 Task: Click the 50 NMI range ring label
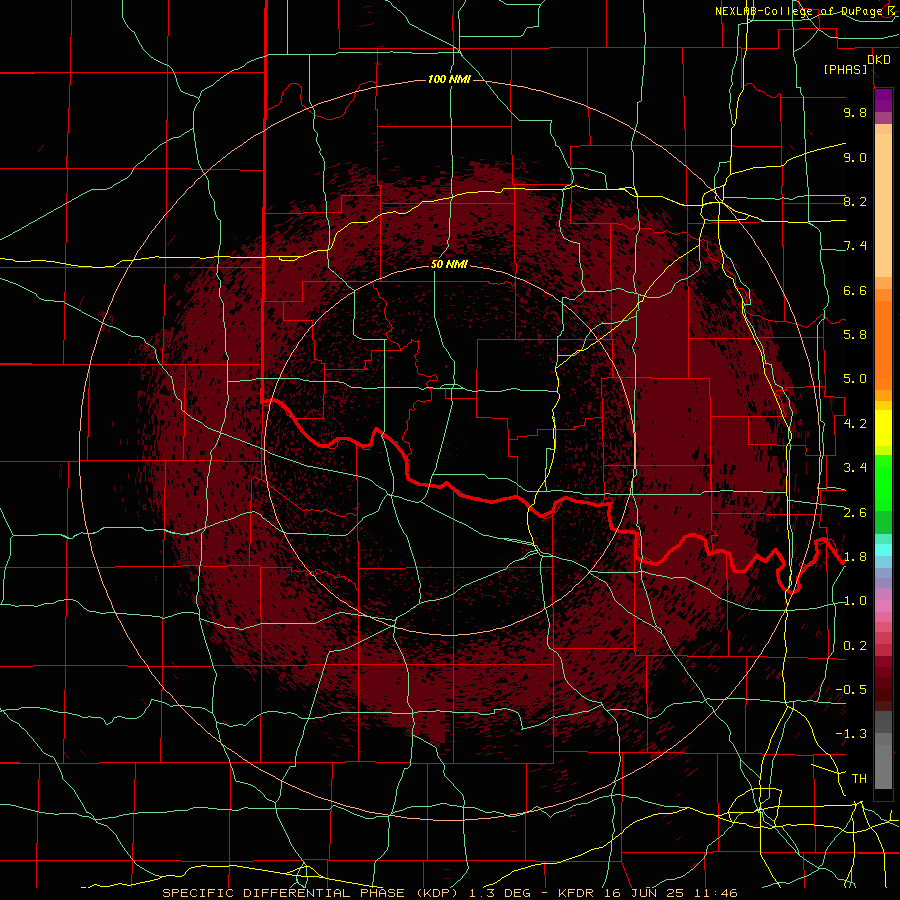tap(449, 264)
